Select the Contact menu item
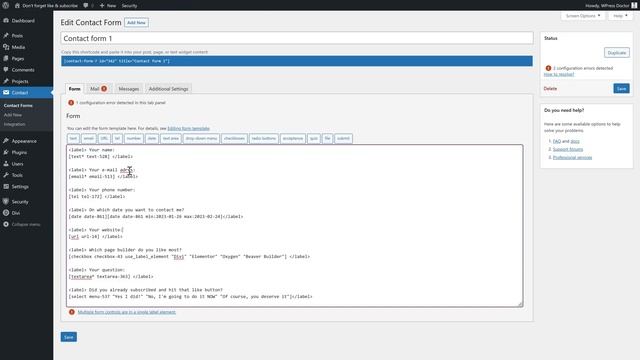This screenshot has height=360, width=640. [20, 93]
